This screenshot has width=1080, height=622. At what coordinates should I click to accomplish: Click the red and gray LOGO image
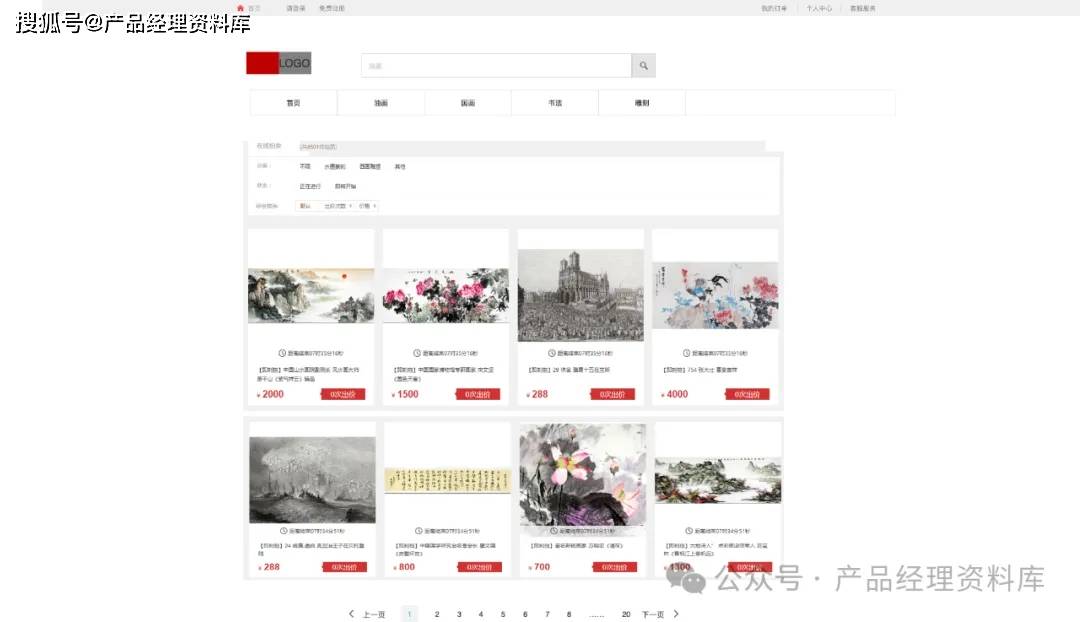pos(278,63)
